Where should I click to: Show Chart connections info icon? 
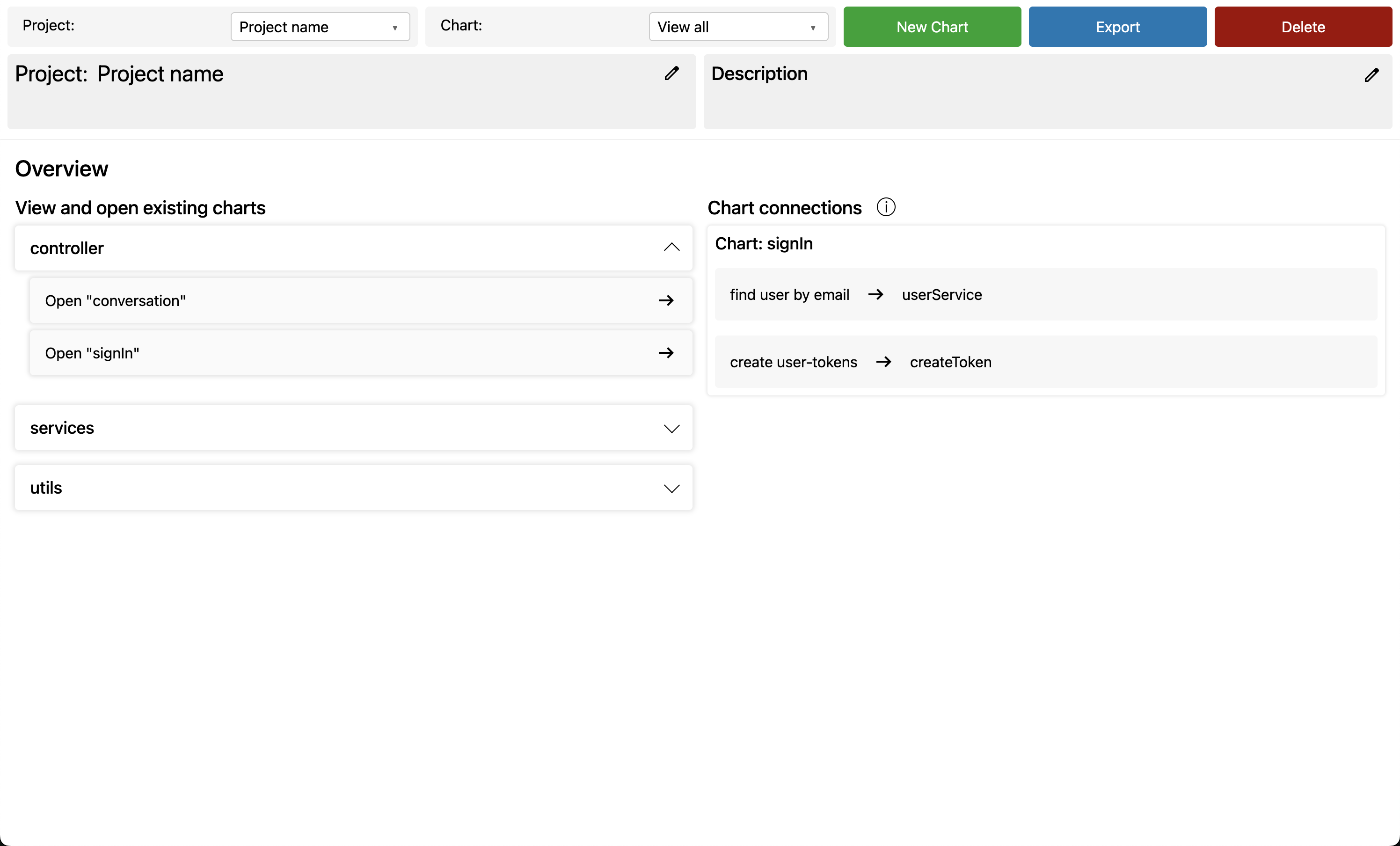(x=886, y=207)
